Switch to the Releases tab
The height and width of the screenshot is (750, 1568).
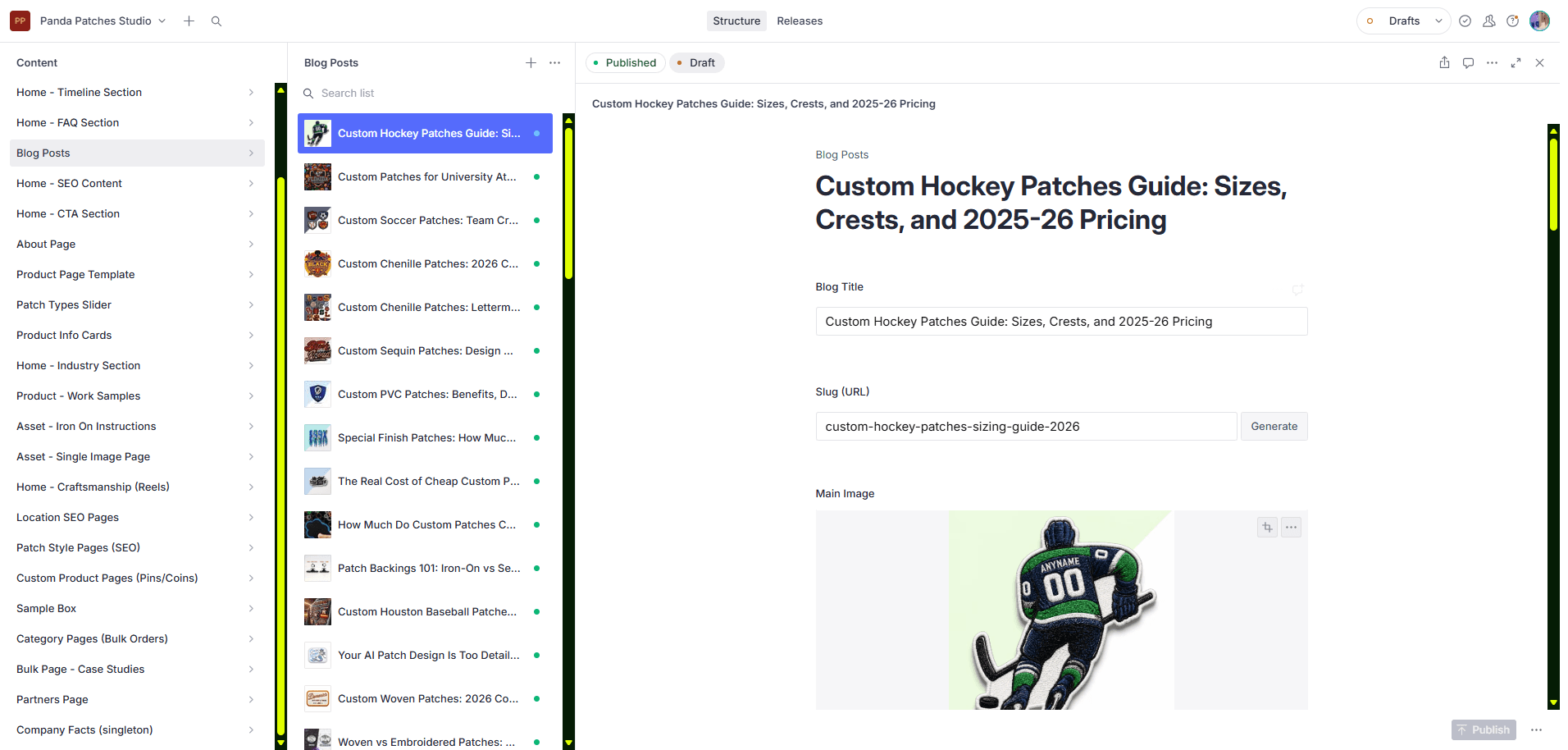[x=800, y=21]
